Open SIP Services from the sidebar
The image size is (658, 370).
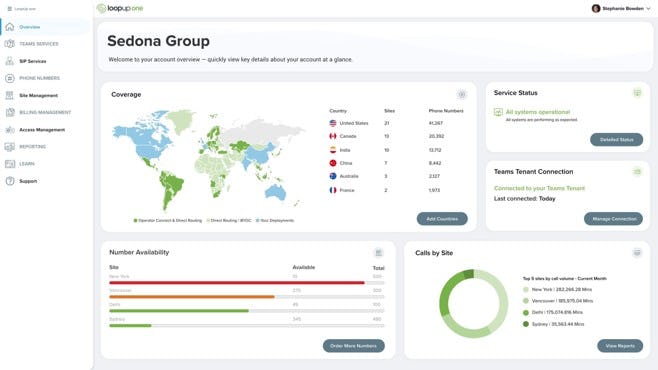32,61
